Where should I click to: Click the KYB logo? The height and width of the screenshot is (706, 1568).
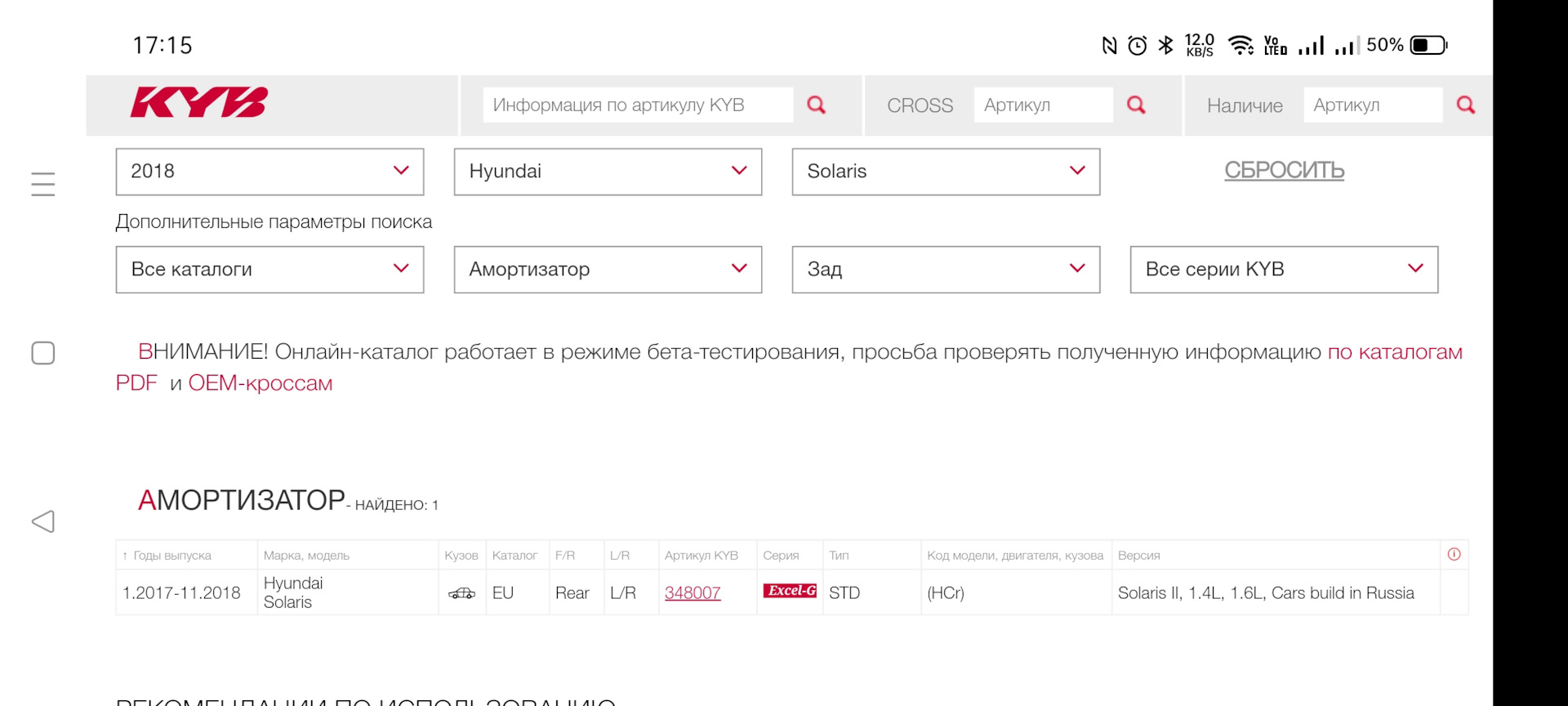pos(199,103)
